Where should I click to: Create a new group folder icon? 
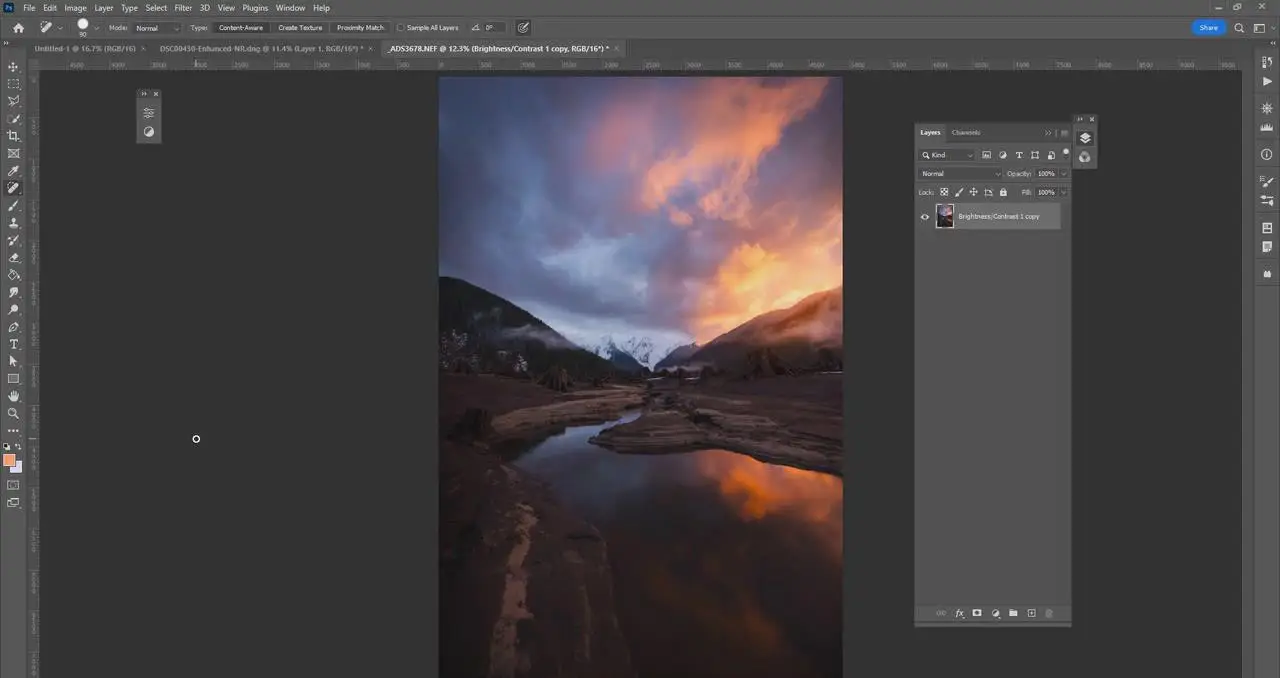(x=1013, y=613)
